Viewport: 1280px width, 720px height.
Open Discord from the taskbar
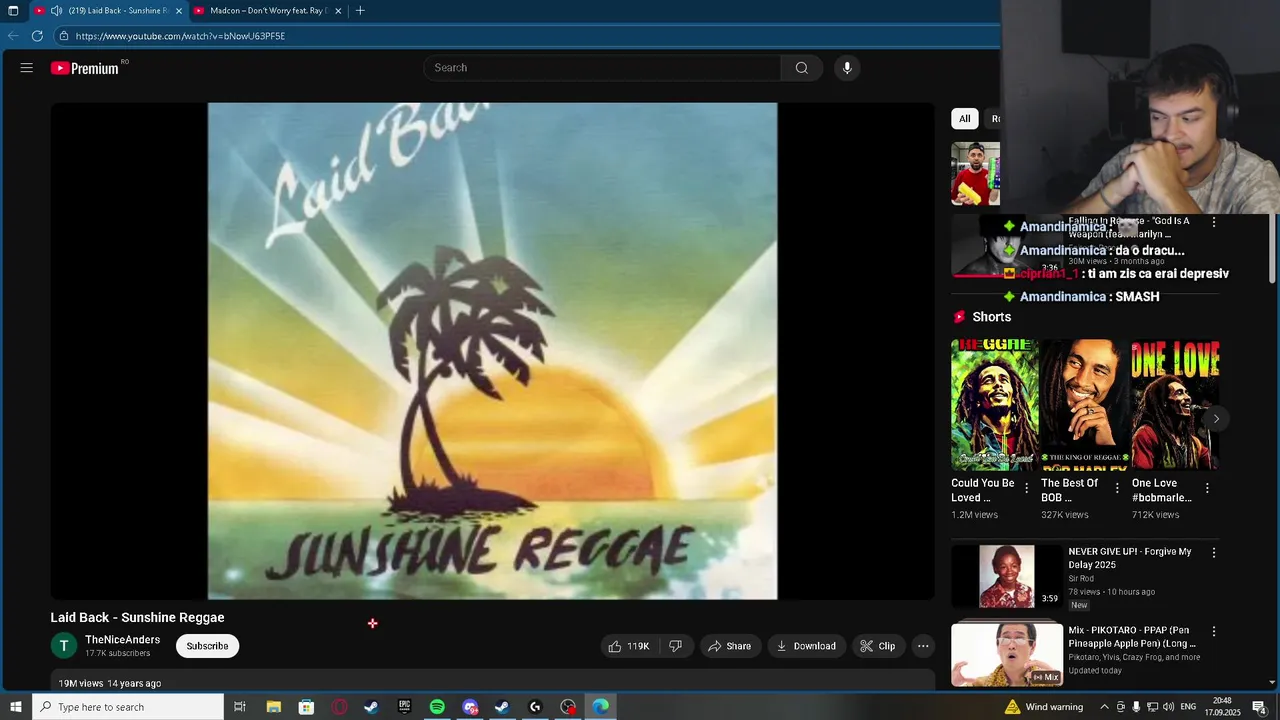(470, 707)
